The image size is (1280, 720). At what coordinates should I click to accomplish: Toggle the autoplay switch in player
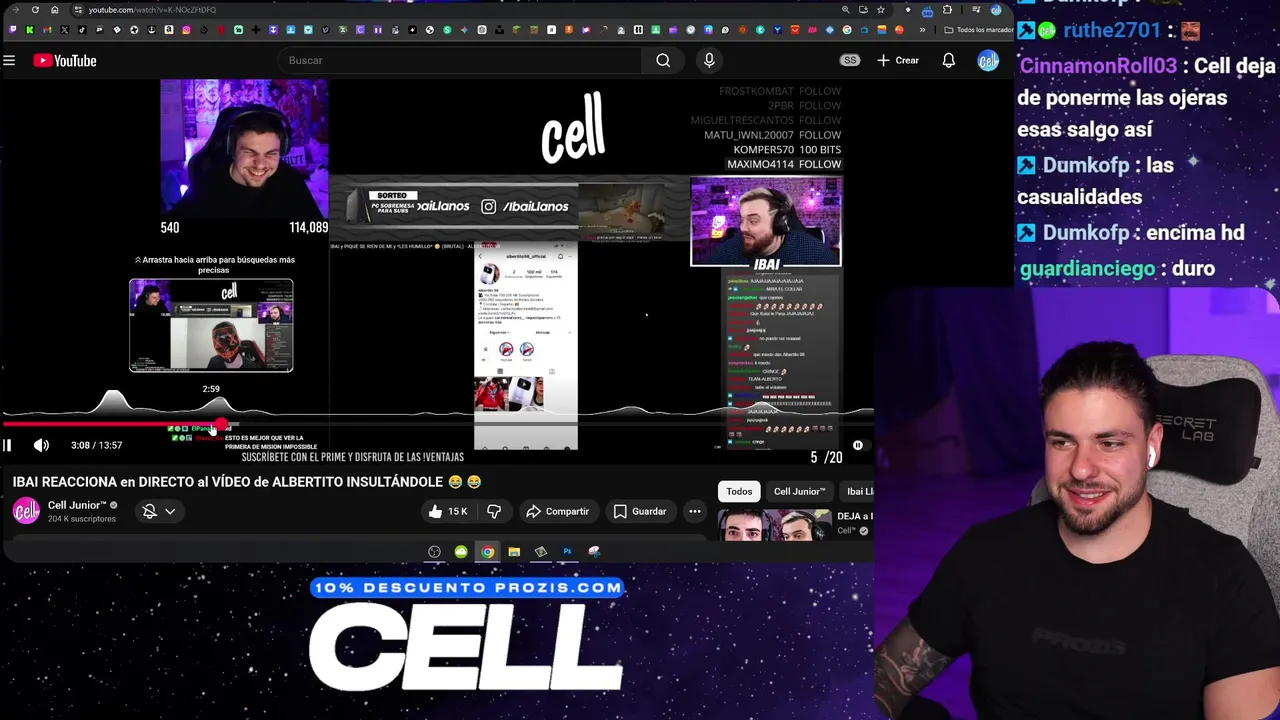857,445
